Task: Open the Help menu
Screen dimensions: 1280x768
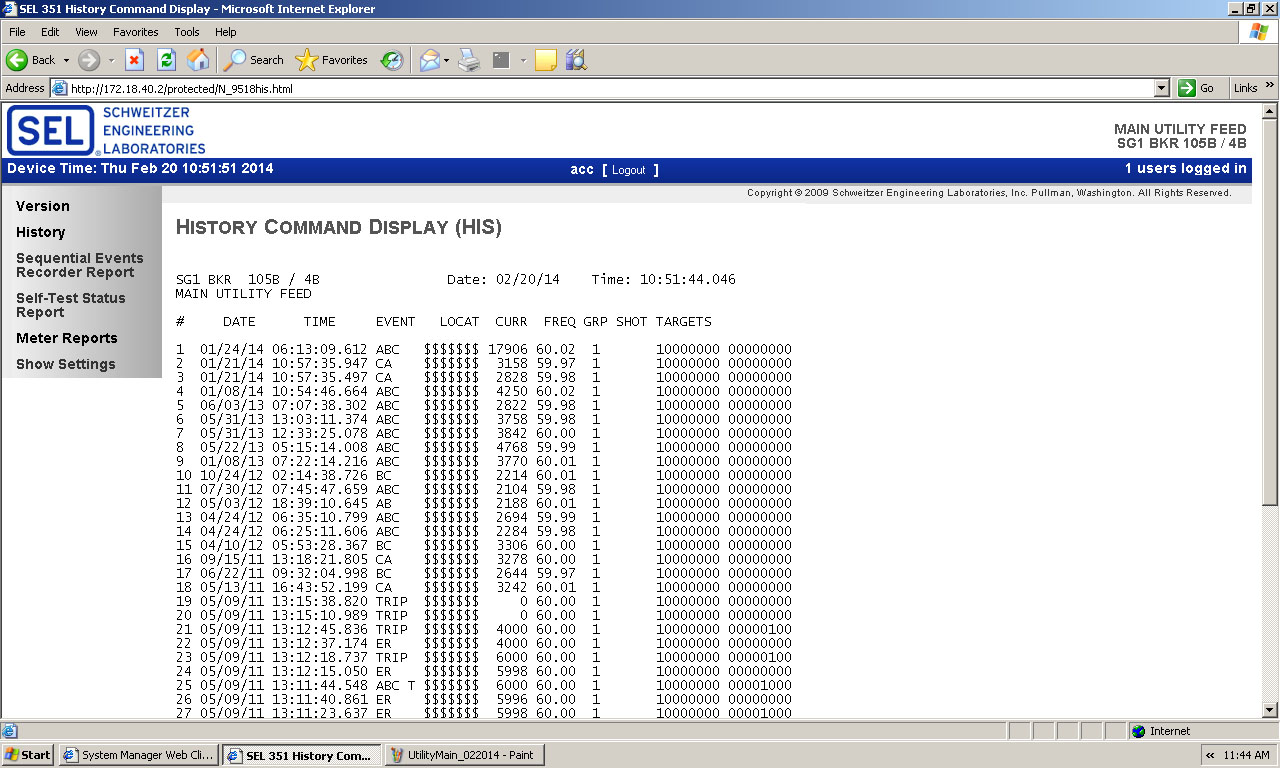Action: coord(226,32)
